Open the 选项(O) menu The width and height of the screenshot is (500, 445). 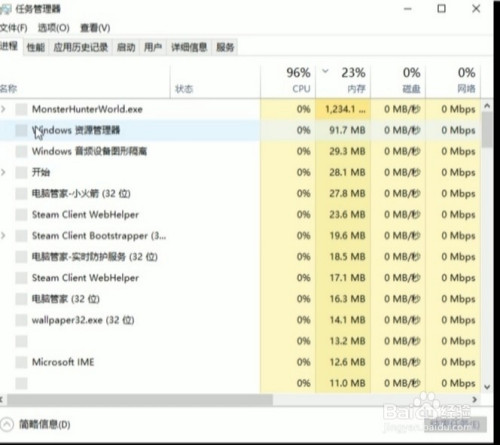click(x=53, y=28)
